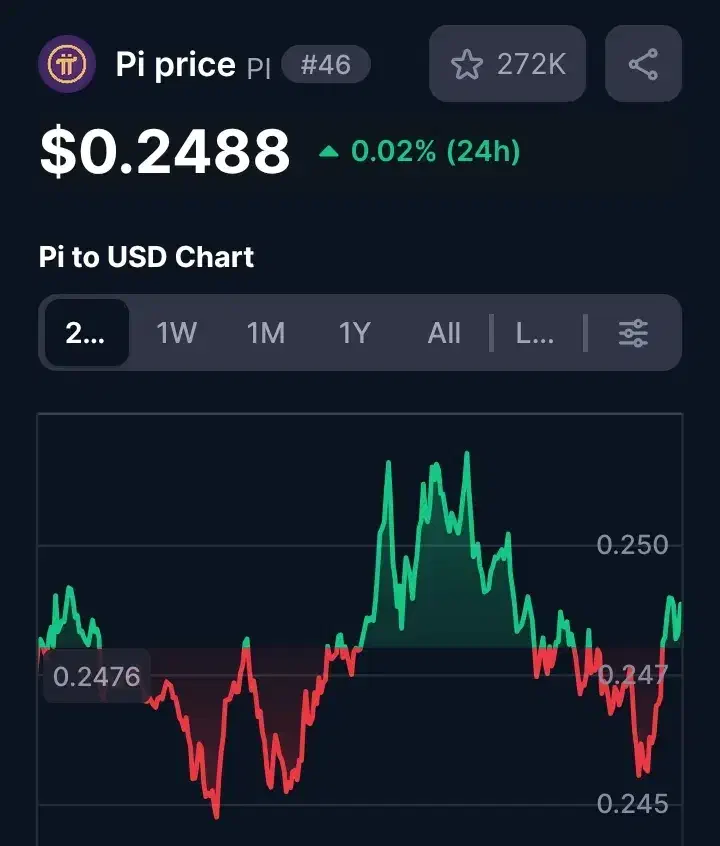Click the Pi coin logo icon
The image size is (720, 846).
pos(67,64)
